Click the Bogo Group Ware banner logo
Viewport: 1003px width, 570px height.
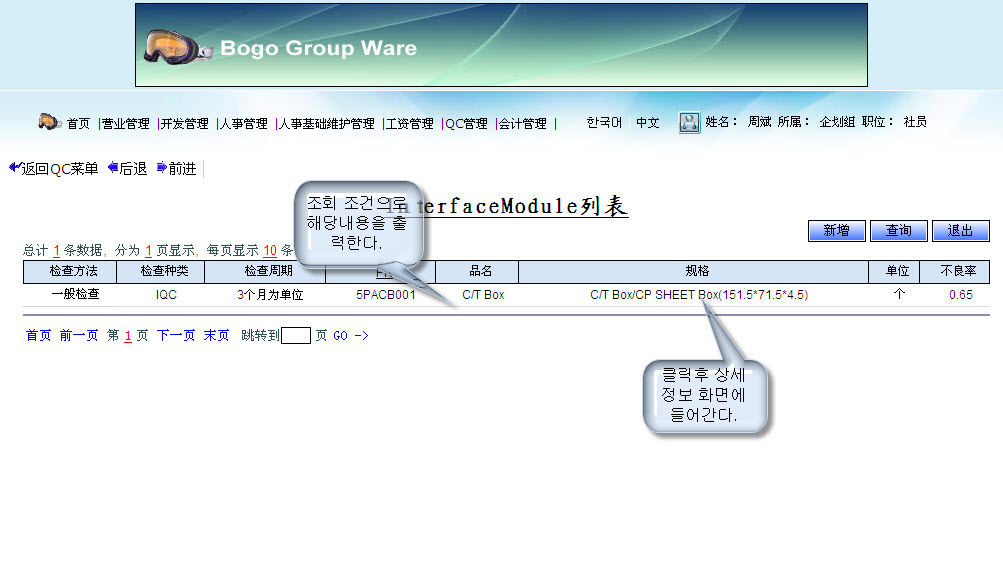tap(501, 45)
